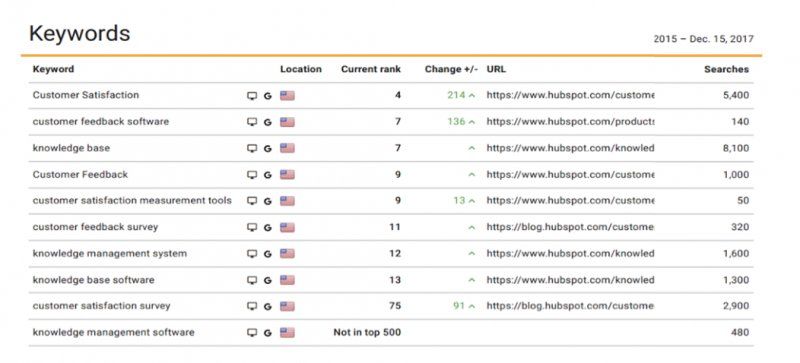Click US flag in knowledge management software row
The width and height of the screenshot is (800, 363).
click(287, 333)
